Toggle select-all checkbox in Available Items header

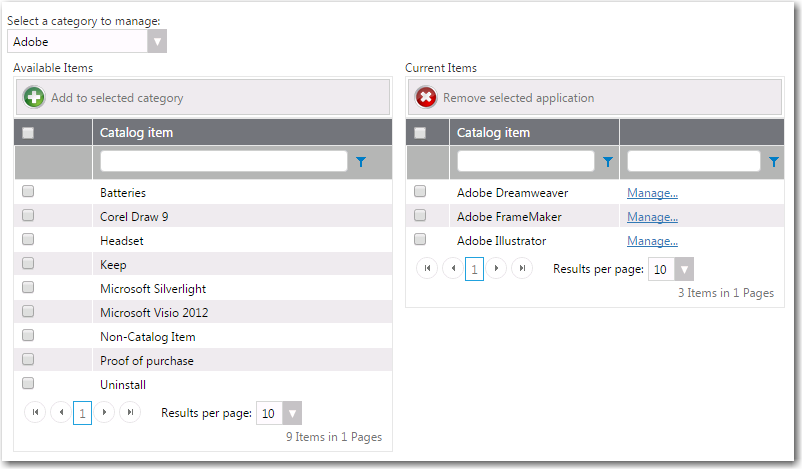point(28,132)
